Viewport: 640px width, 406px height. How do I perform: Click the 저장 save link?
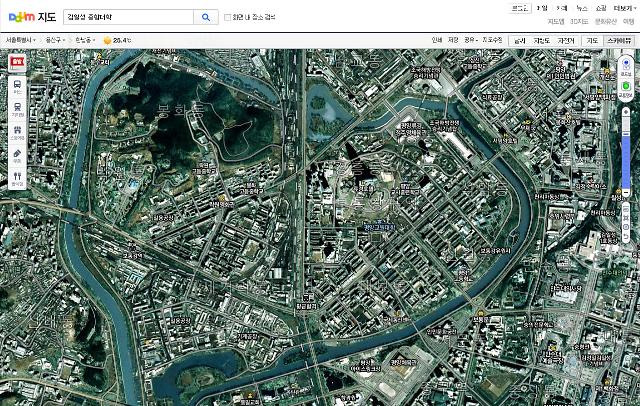tap(453, 40)
